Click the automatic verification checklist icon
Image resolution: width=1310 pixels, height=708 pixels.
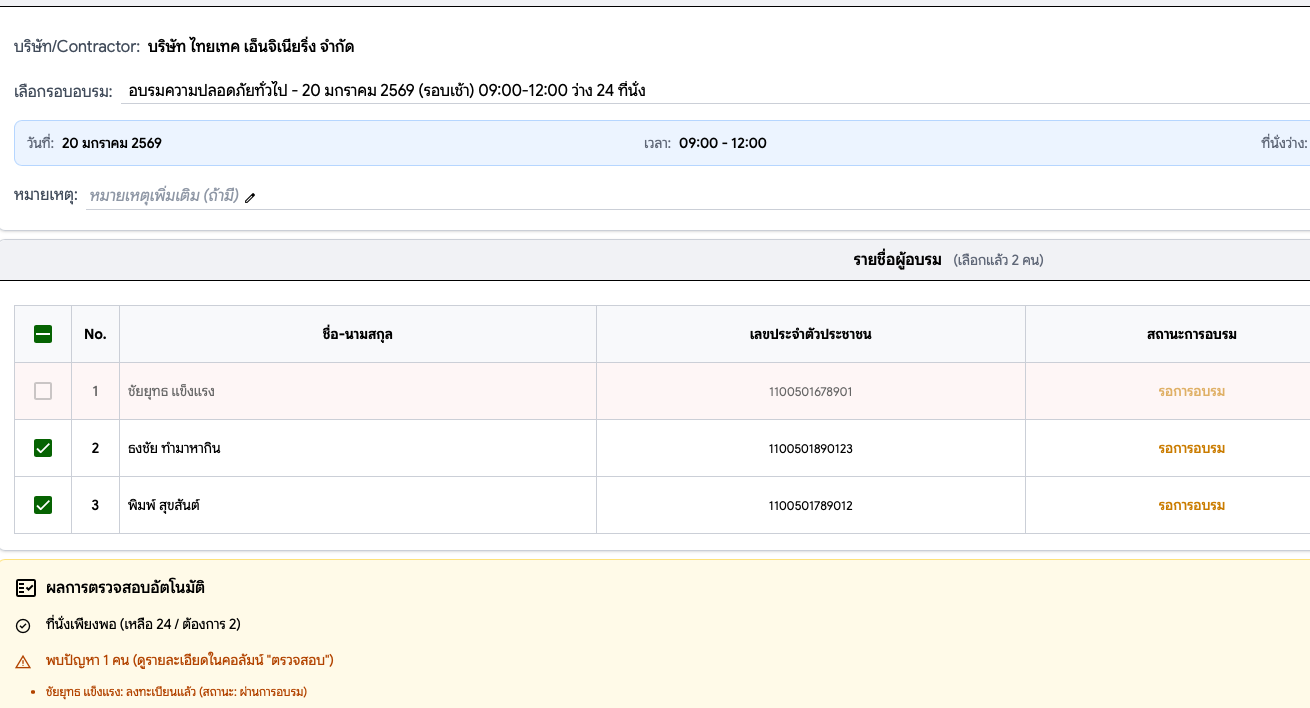(x=26, y=587)
